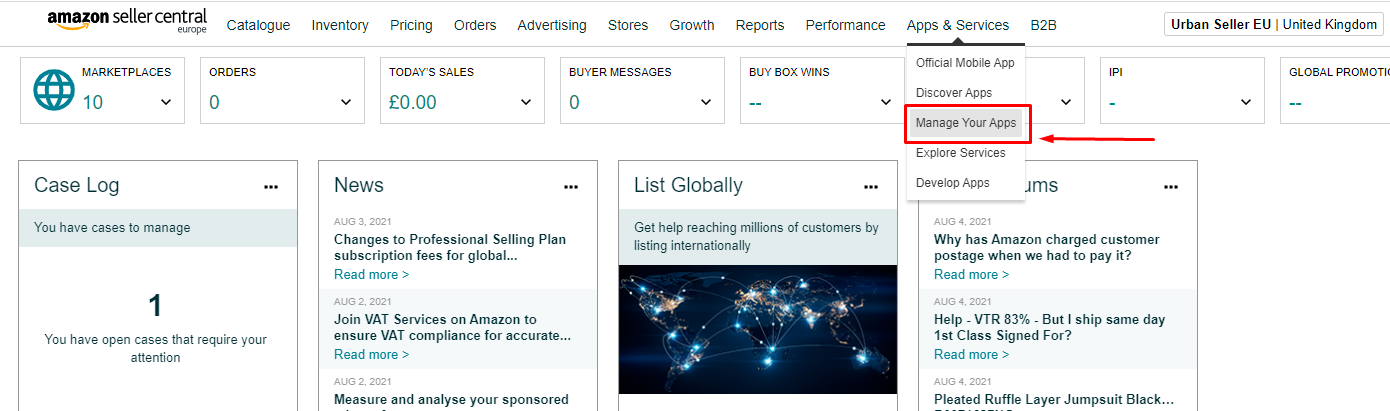Click the Amazon Seller Central logo
The image size is (1390, 411).
pos(127,22)
